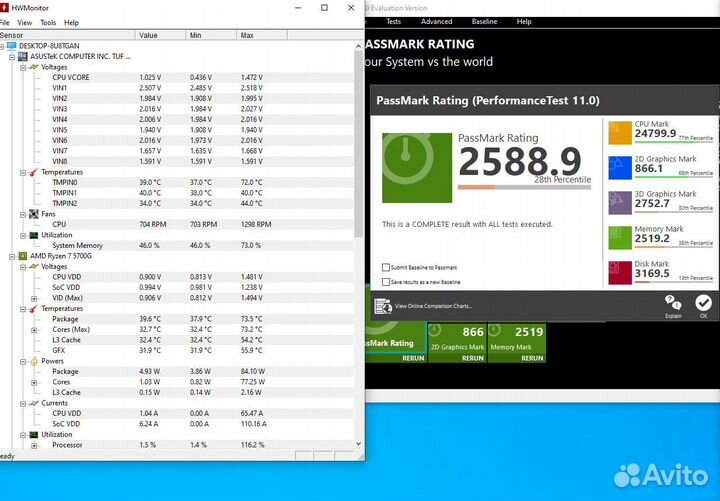Collapse the DESKTOP-8U8TGAN tree node
Screen dimensions: 720x501
2,46
